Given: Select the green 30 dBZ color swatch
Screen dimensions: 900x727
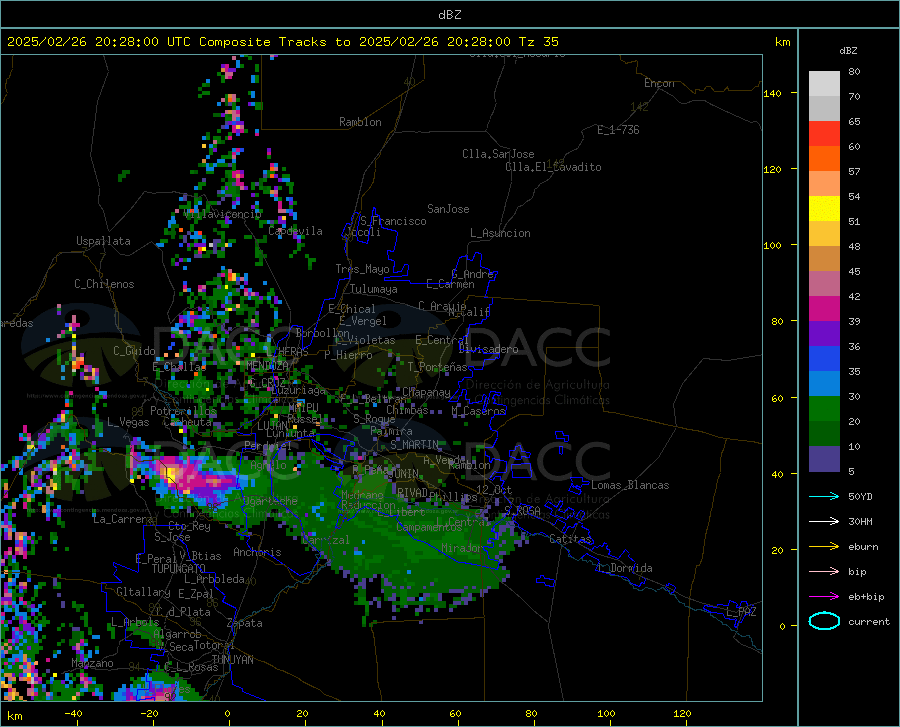Looking at the screenshot, I should point(824,409).
